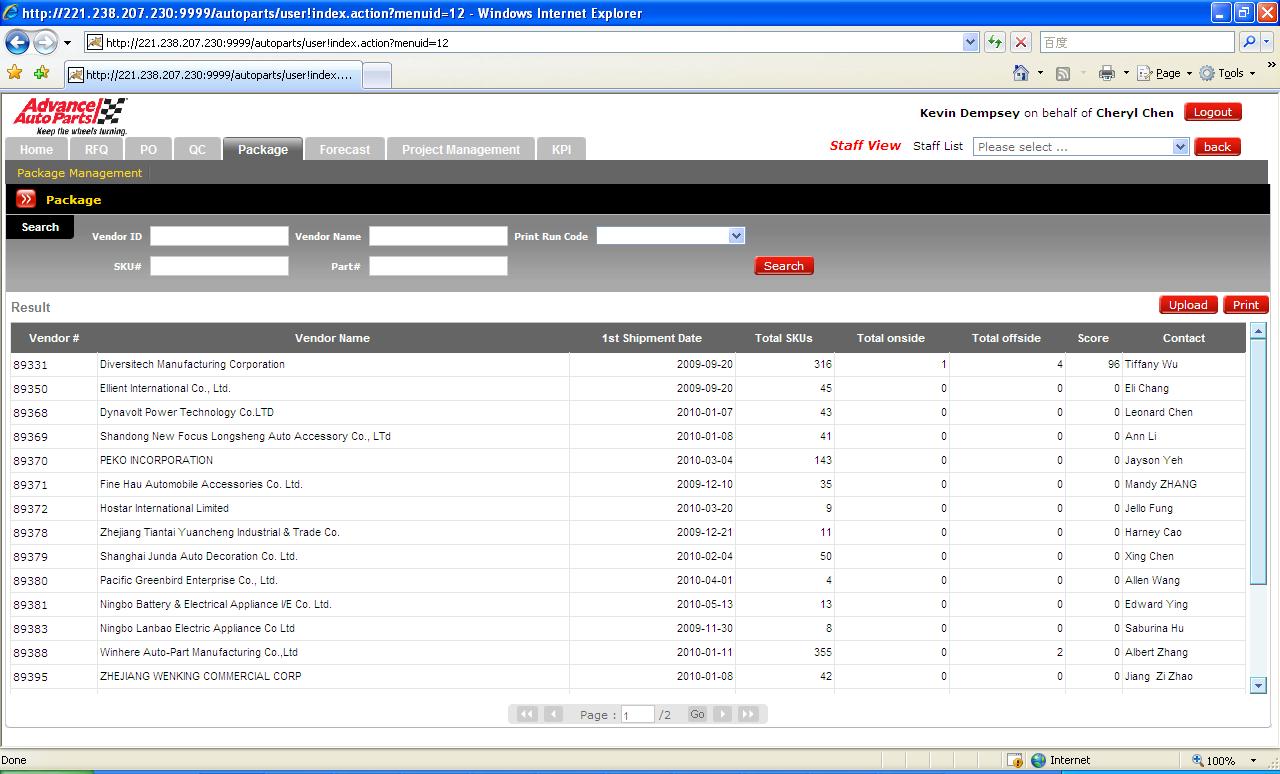Click the results table scroll down arrow

tap(1258, 685)
